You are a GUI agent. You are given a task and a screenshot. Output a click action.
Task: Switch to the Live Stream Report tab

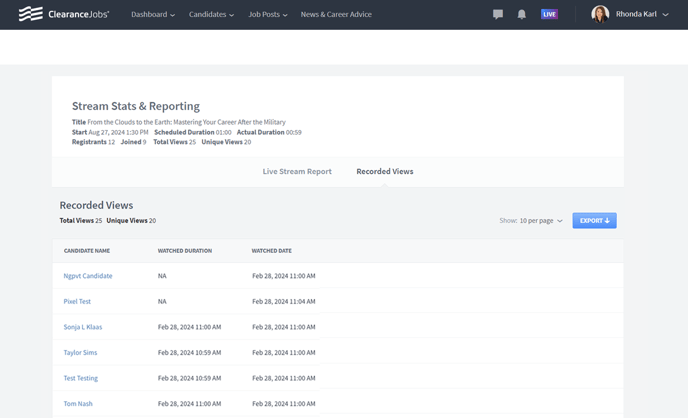click(297, 172)
